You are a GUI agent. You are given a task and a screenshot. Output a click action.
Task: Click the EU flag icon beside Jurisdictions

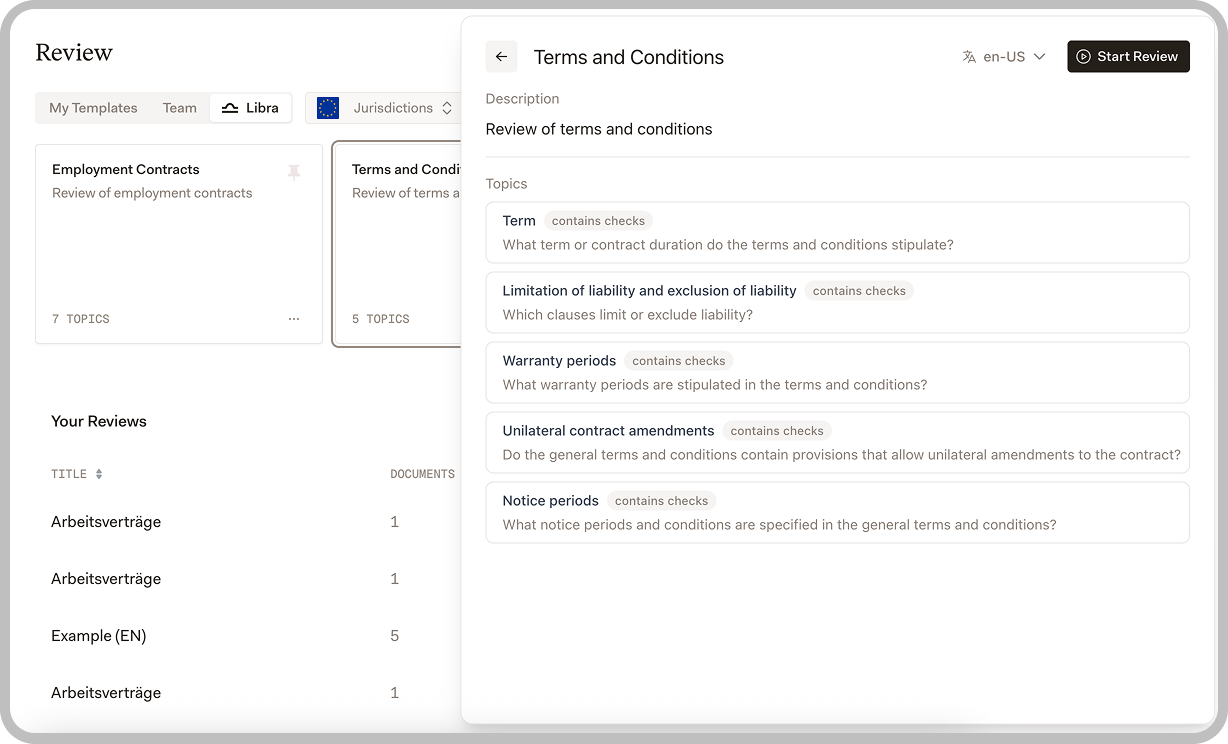tap(327, 107)
